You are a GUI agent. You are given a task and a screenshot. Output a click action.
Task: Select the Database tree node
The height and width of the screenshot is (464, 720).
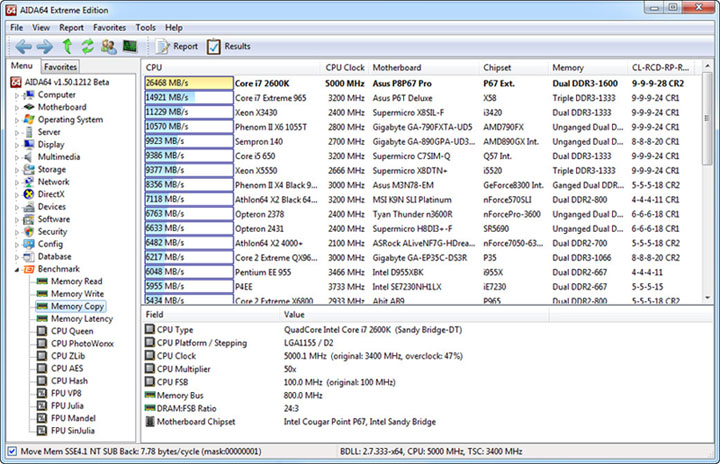click(55, 256)
